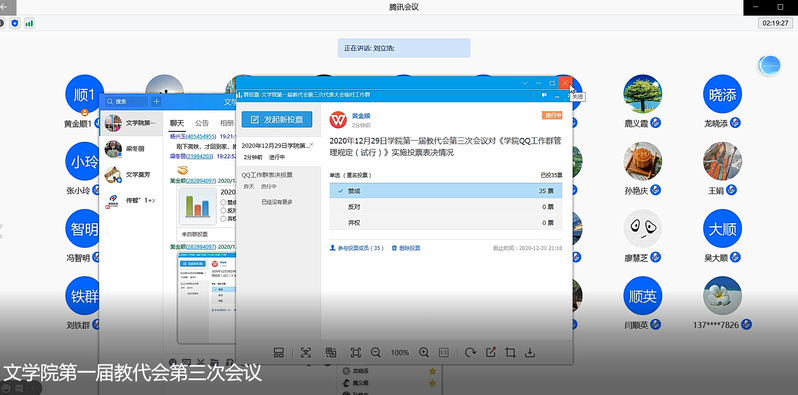Viewport: 798px width, 395px height.
Task: Select the 弃权 vote option row
Action: pos(446,222)
